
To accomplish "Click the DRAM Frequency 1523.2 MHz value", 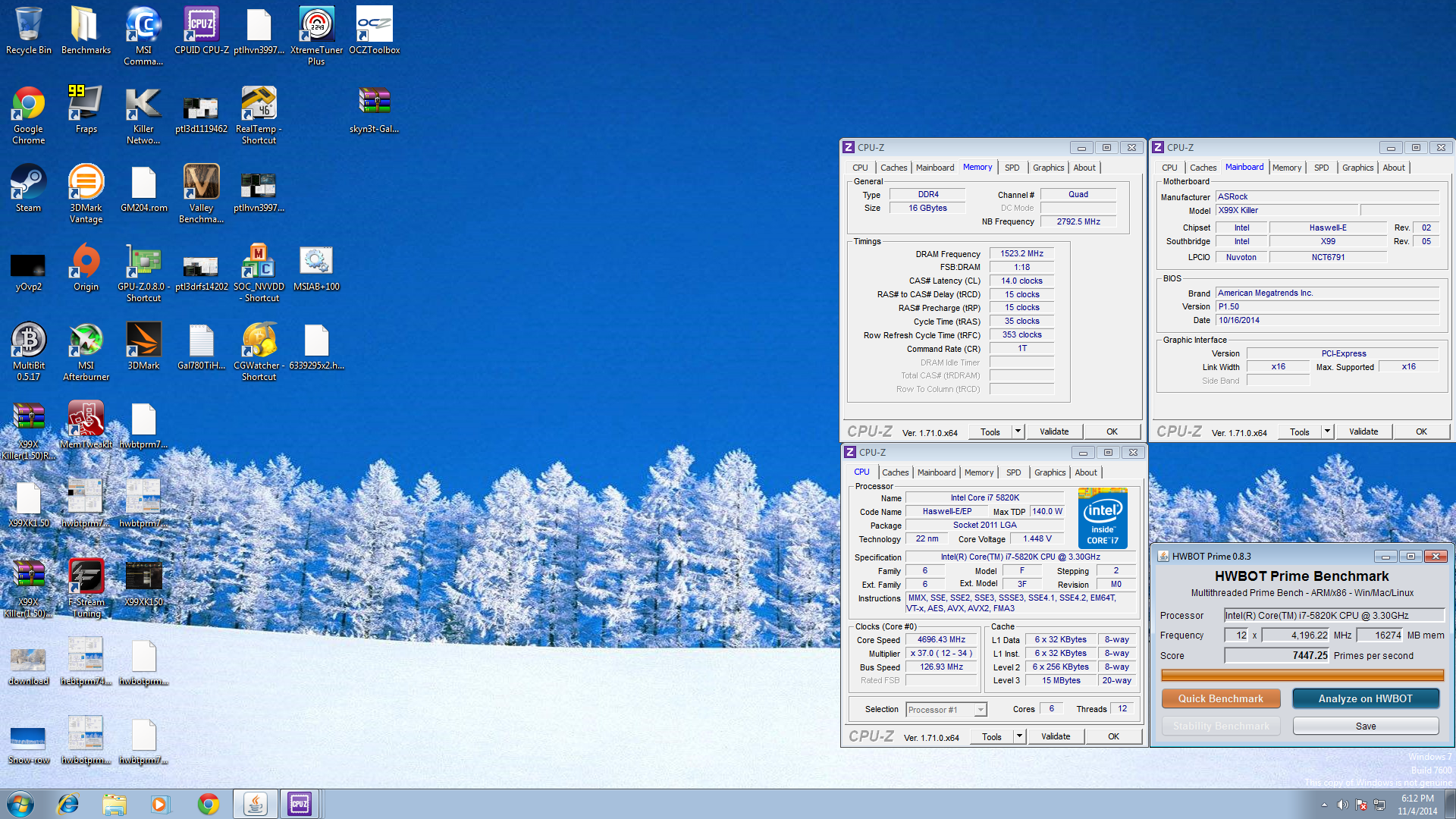I will click(1021, 253).
